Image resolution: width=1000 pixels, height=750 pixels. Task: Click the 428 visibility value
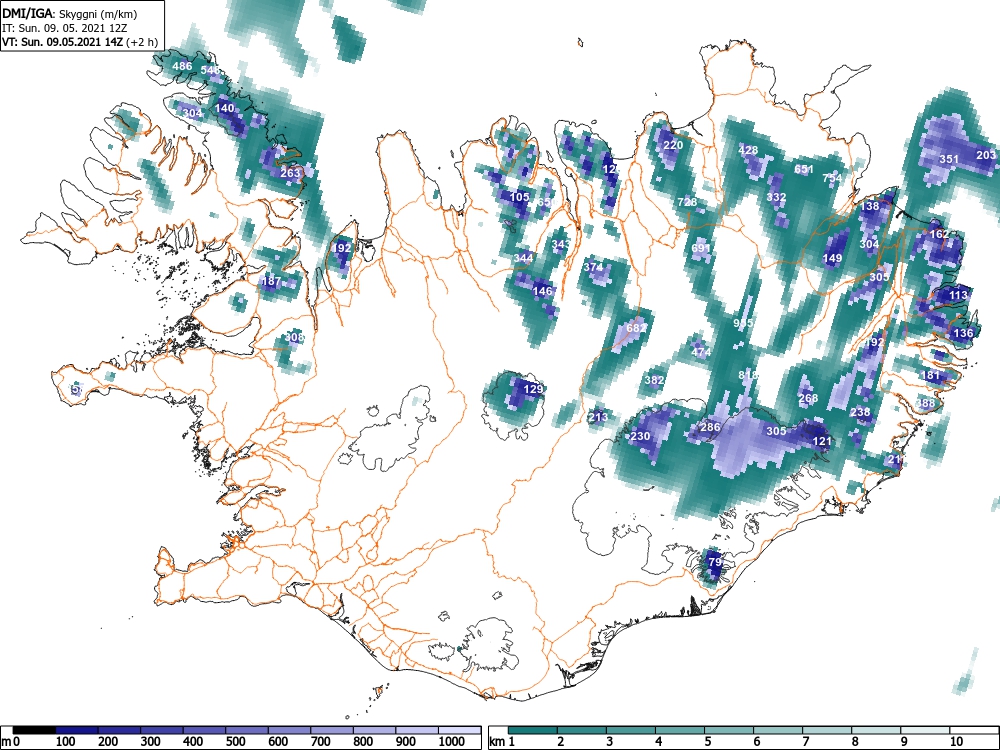click(748, 150)
